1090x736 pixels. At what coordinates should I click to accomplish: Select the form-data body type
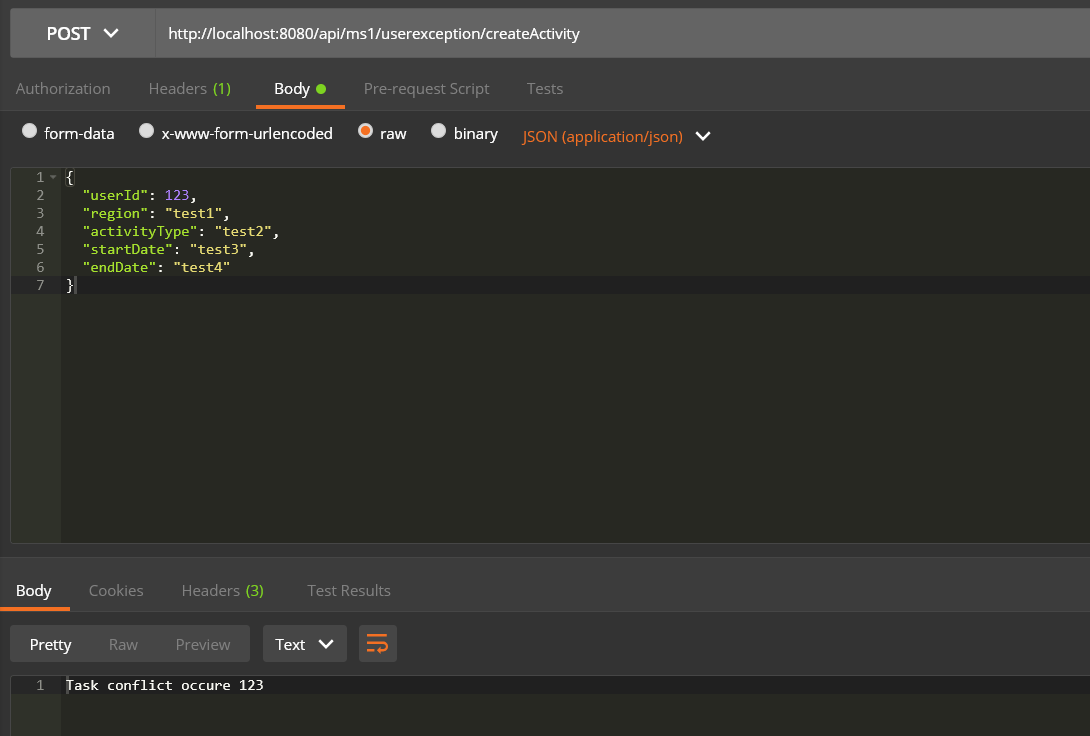coord(30,132)
